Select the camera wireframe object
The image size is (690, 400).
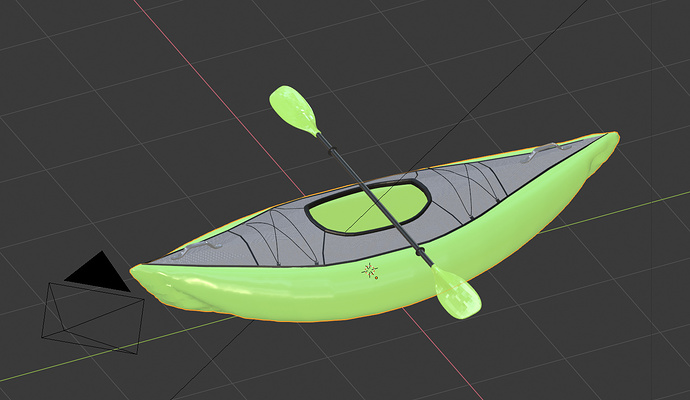point(93,318)
